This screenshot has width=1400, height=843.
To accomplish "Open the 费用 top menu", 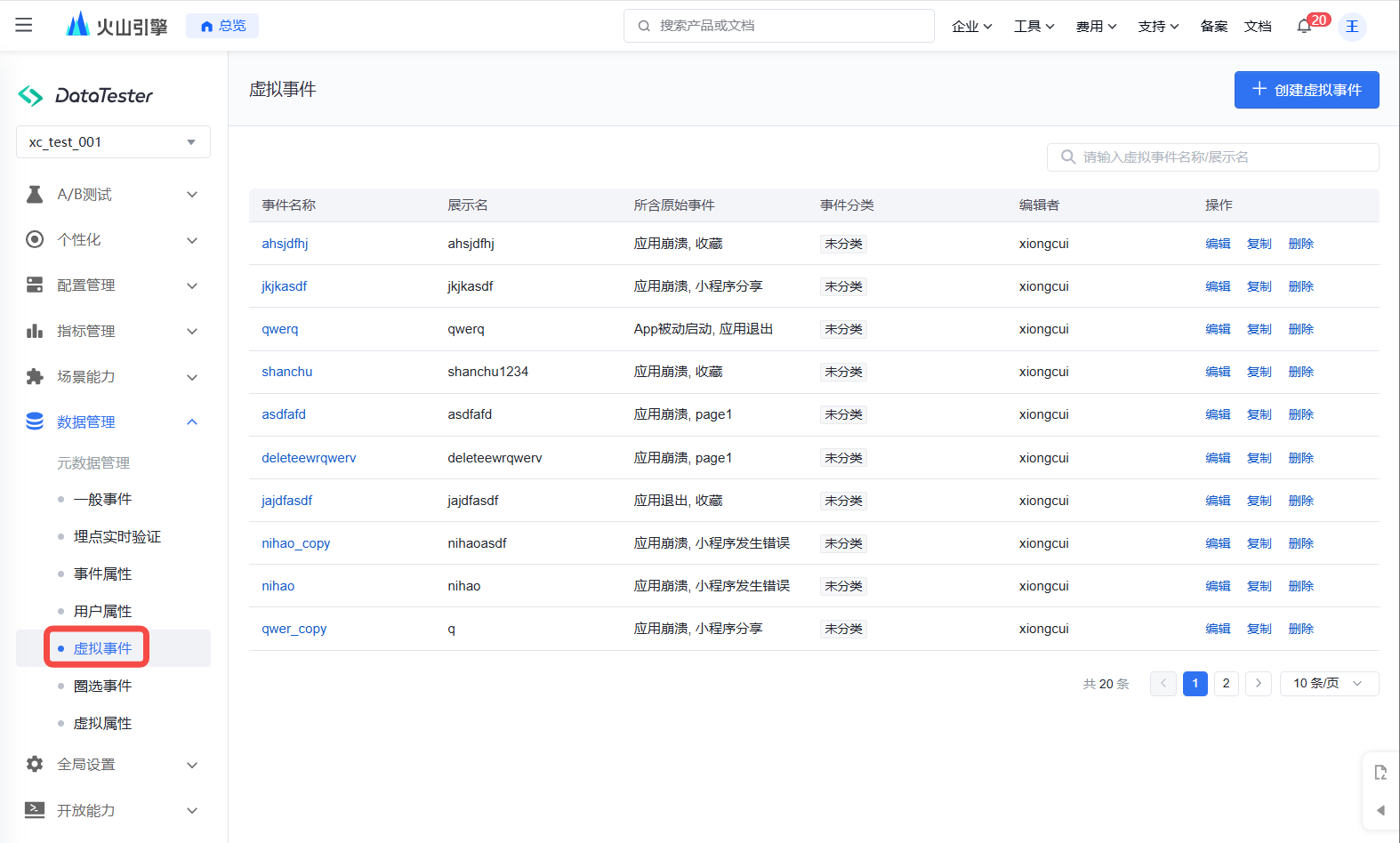I will click(x=1096, y=26).
